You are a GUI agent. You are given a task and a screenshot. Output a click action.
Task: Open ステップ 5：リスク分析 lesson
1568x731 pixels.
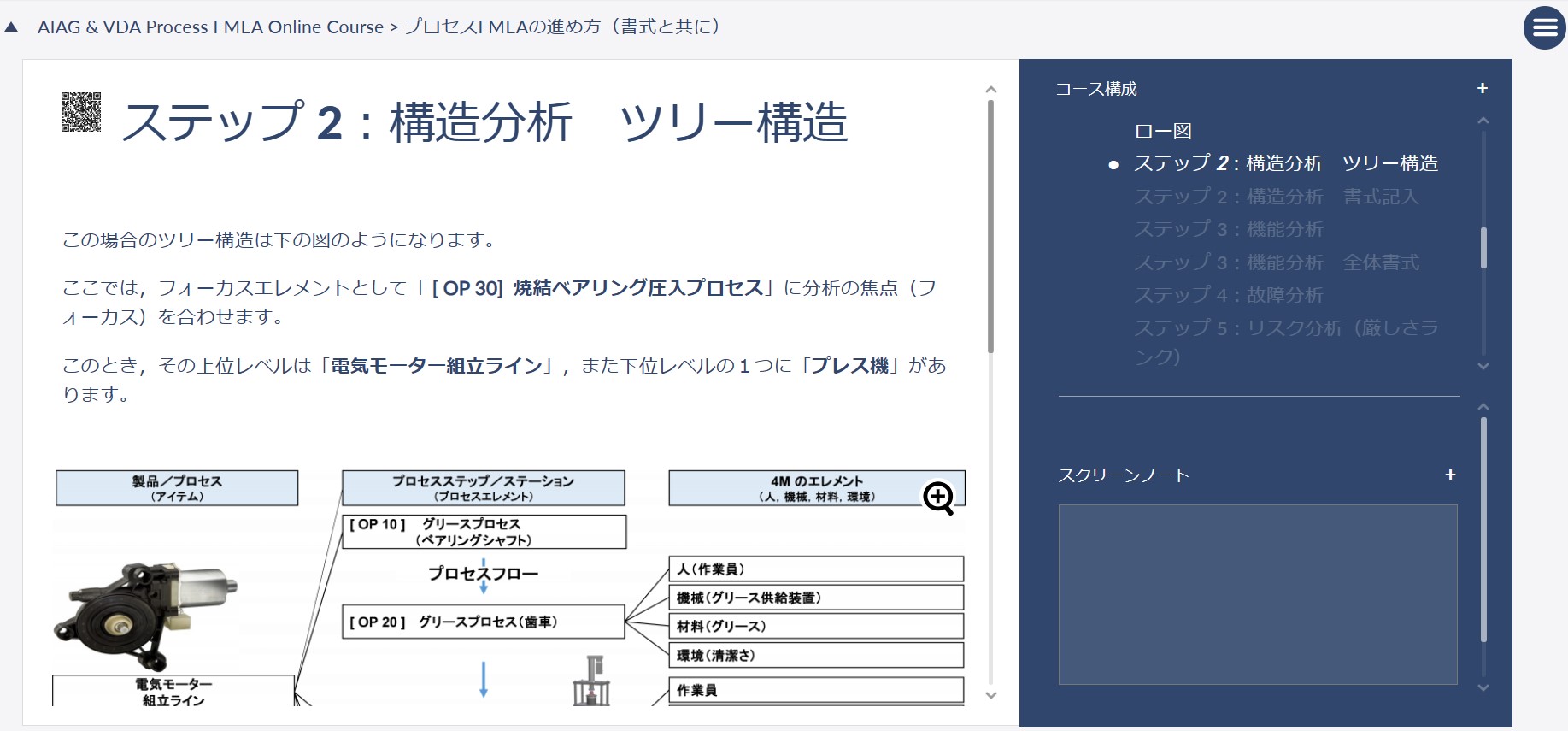1286,342
